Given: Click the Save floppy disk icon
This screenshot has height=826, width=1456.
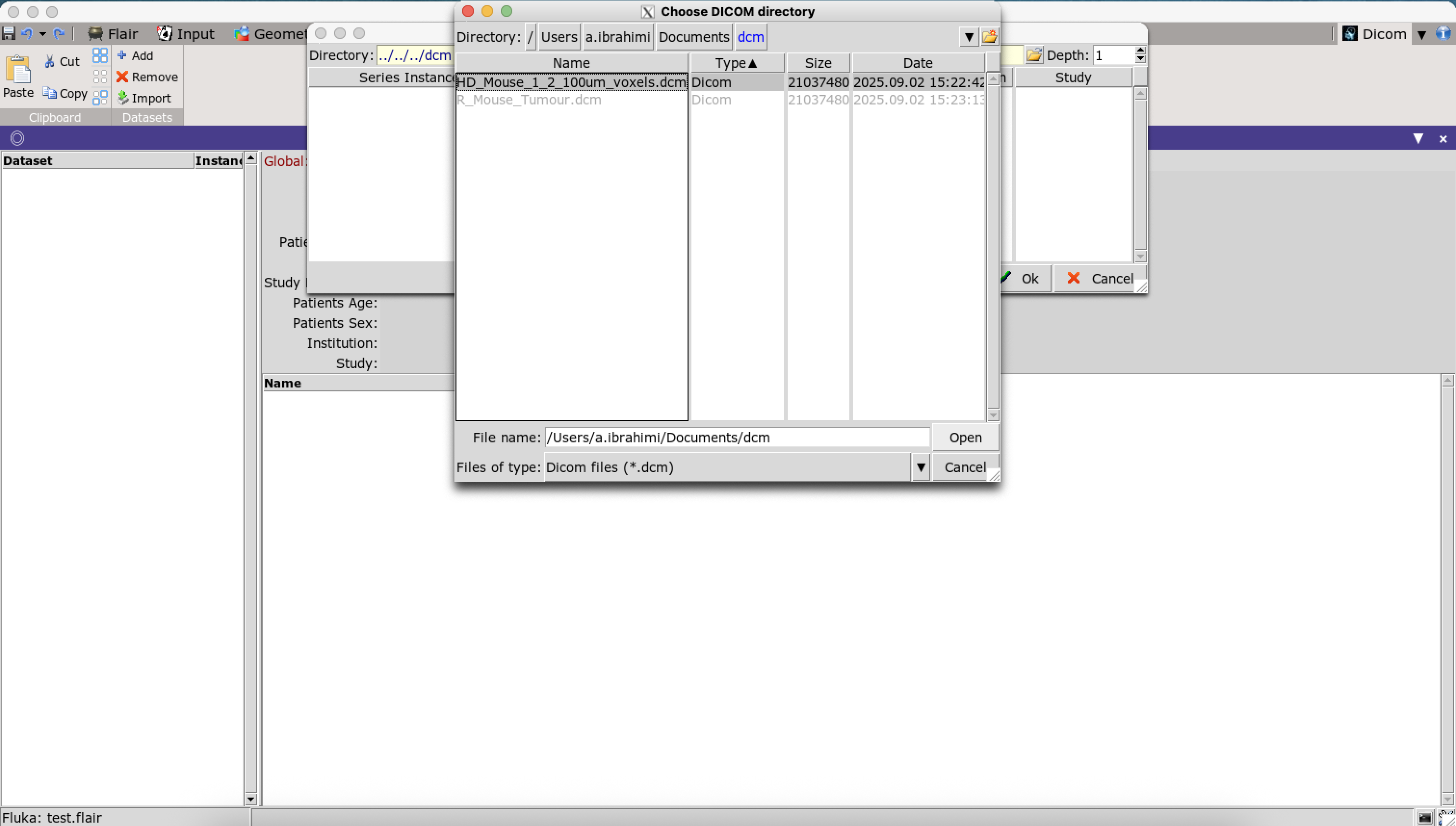Looking at the screenshot, I should click(x=9, y=34).
